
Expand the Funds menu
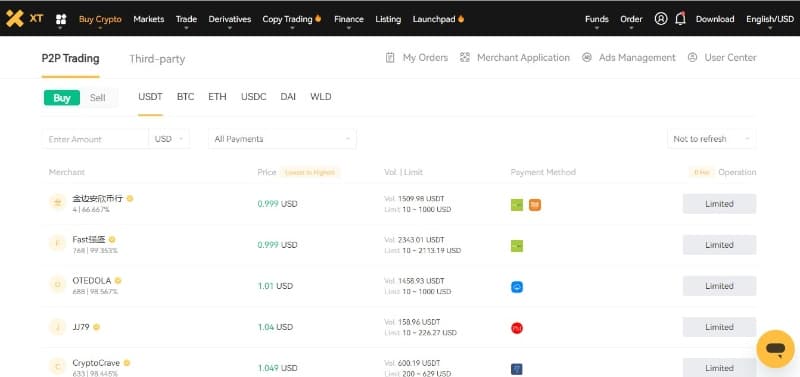pyautogui.click(x=596, y=19)
